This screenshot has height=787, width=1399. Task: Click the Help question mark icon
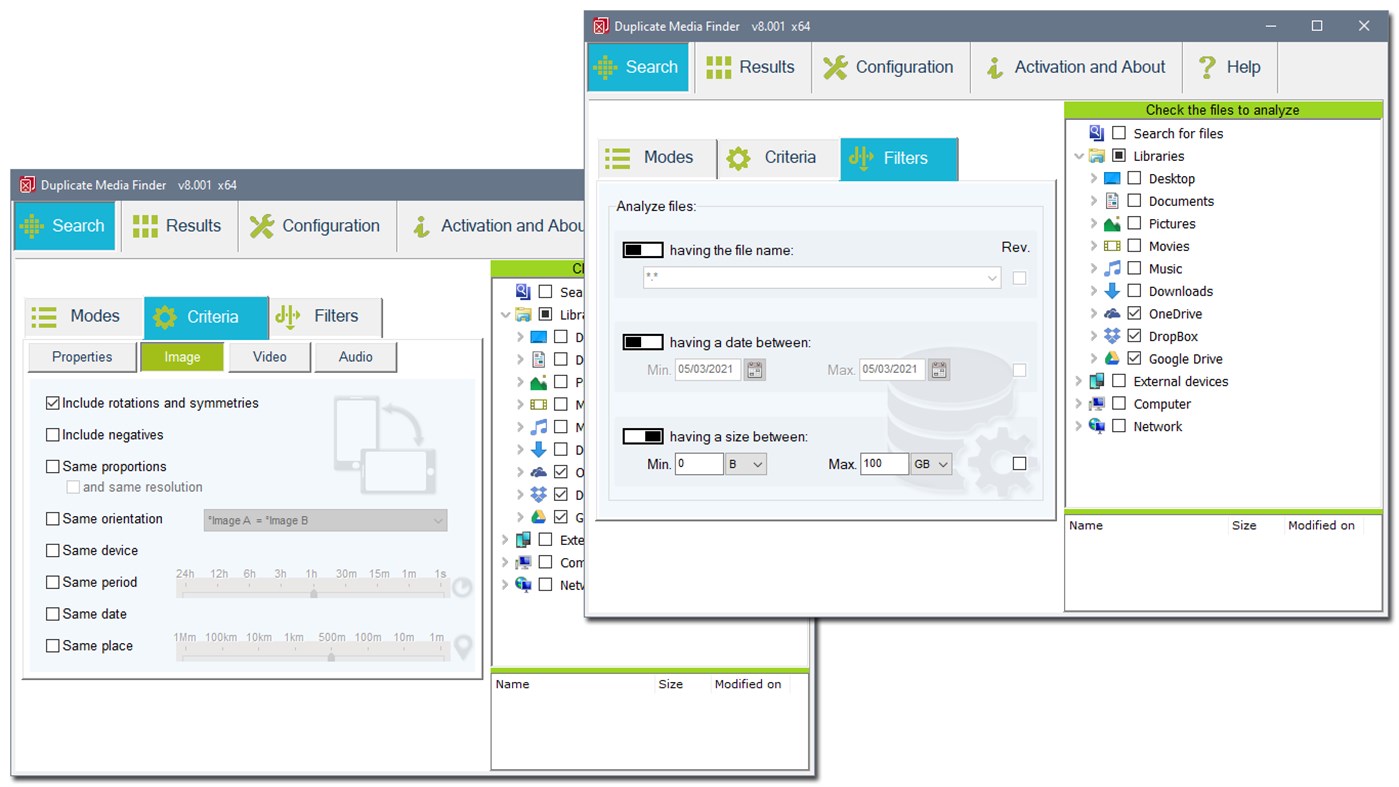click(x=1209, y=67)
